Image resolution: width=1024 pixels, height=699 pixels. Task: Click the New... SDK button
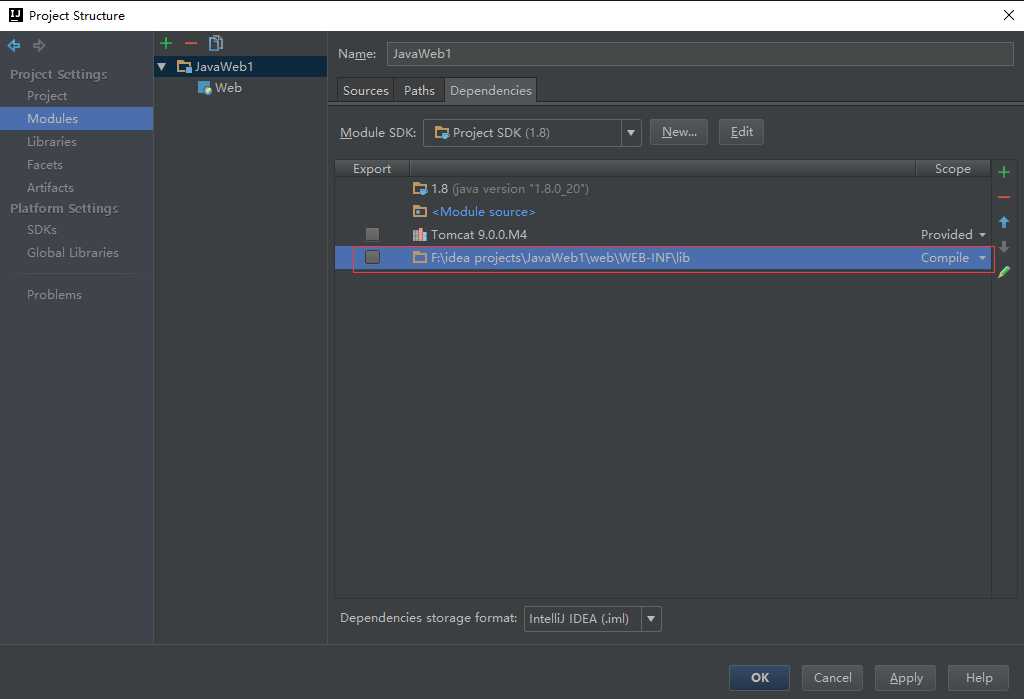[679, 132]
